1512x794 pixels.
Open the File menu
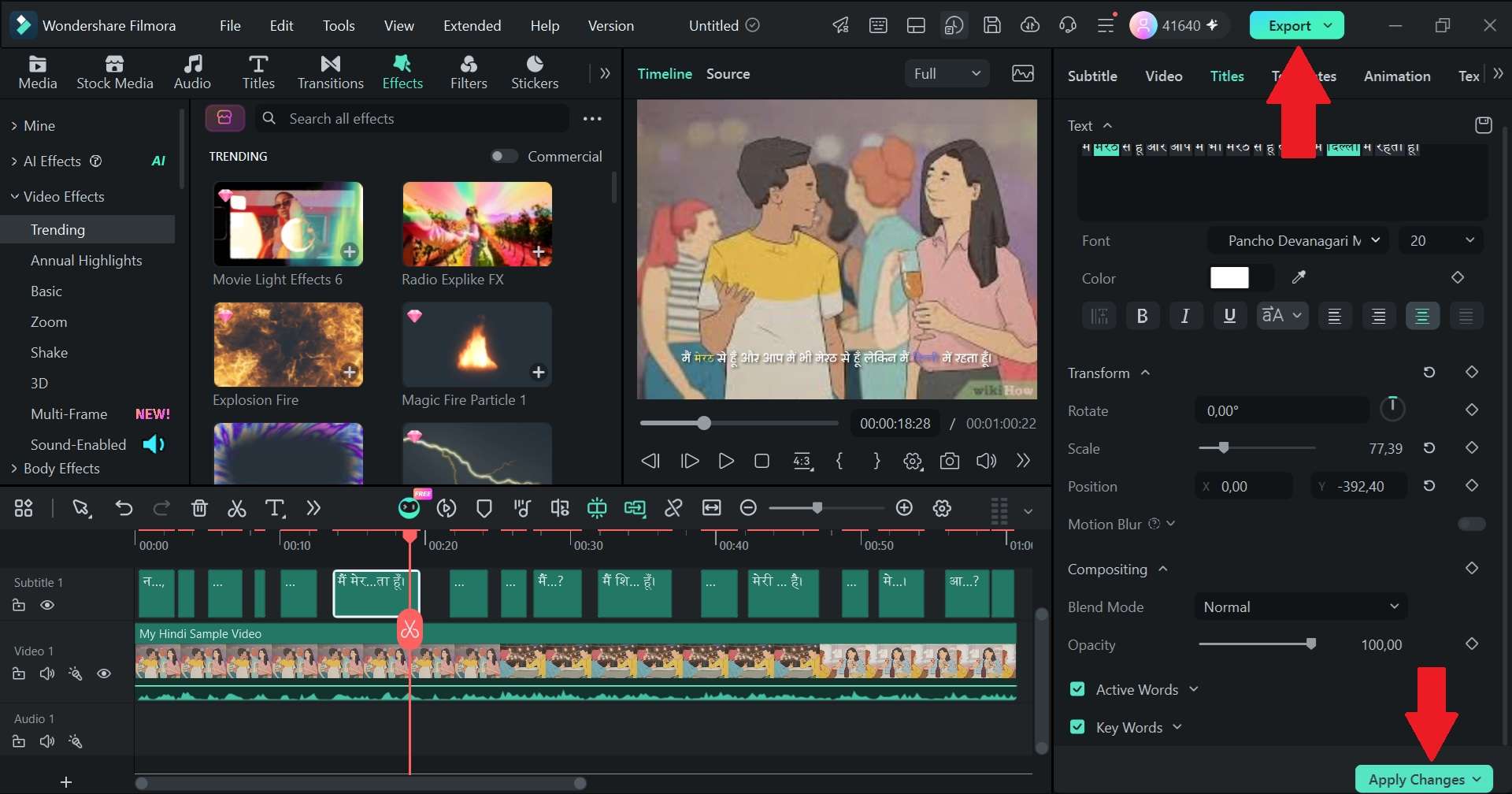tap(230, 25)
